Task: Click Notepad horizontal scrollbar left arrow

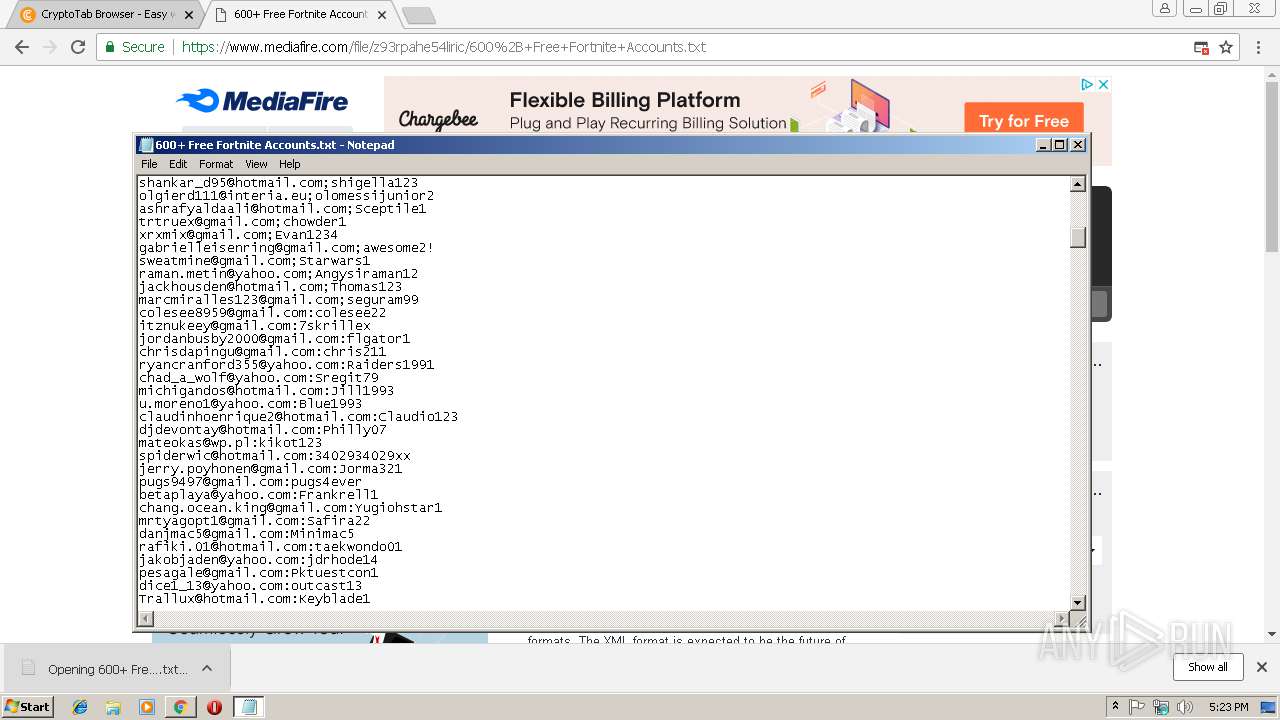Action: 146,619
